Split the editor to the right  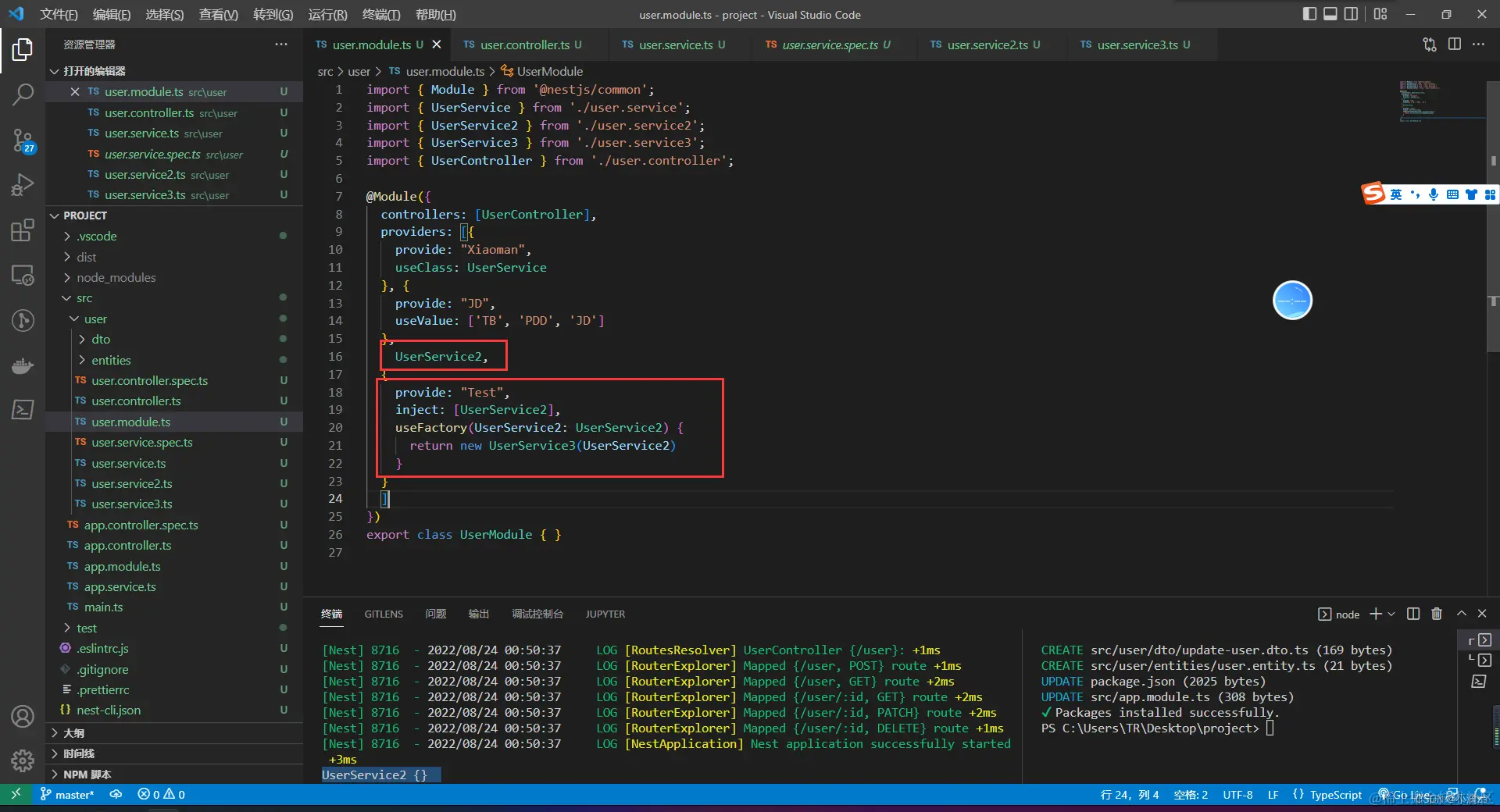pyautogui.click(x=1454, y=45)
